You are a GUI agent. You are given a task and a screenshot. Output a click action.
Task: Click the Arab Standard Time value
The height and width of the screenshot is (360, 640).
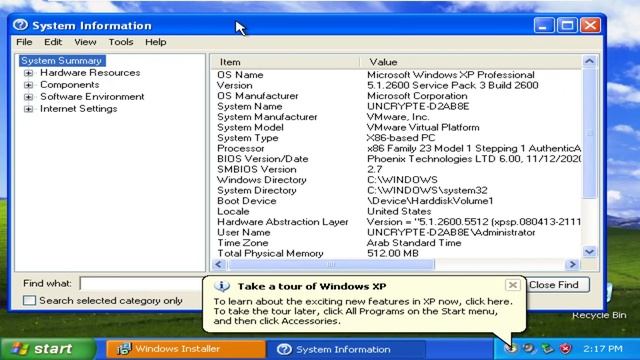tap(414, 243)
